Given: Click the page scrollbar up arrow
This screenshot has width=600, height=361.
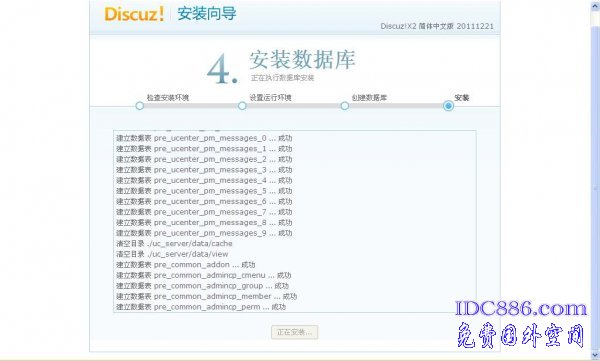Looking at the screenshot, I should (596, 6).
